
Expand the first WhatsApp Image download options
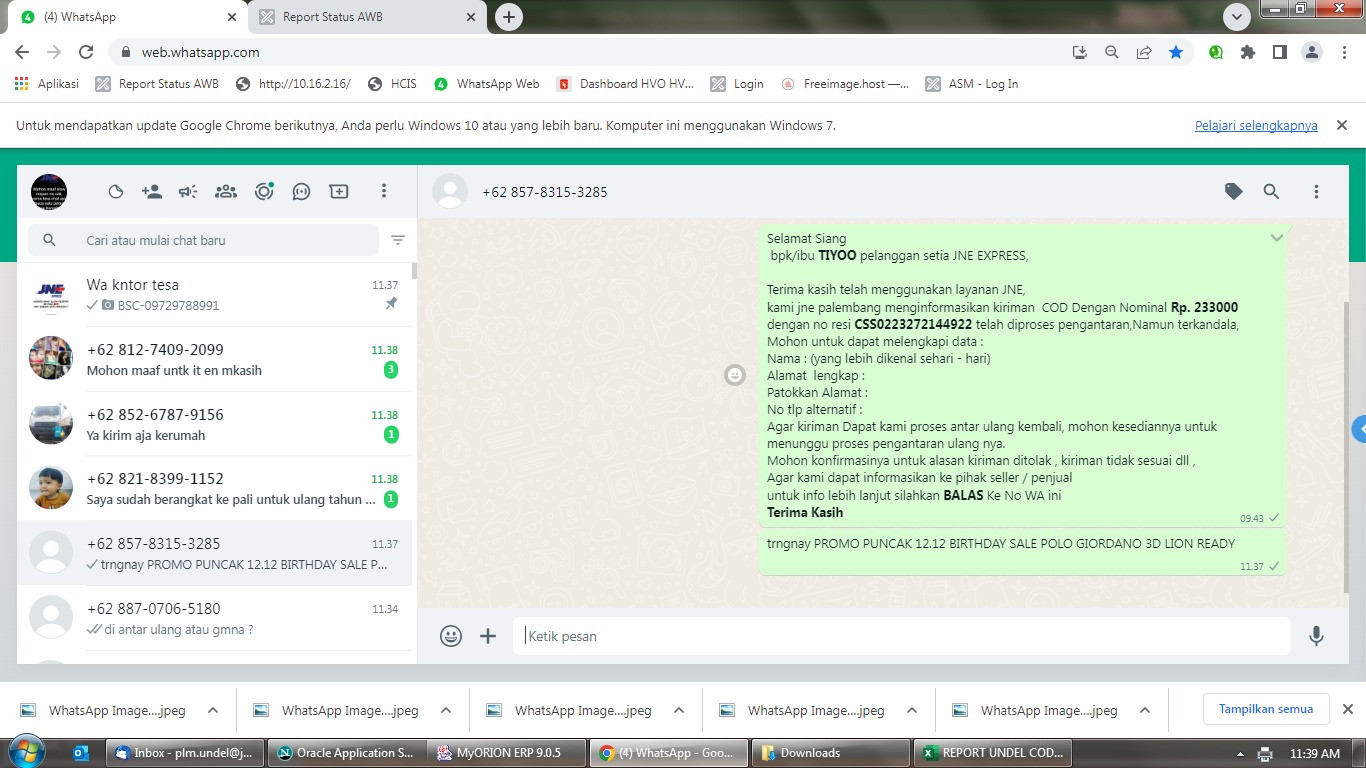(213, 710)
